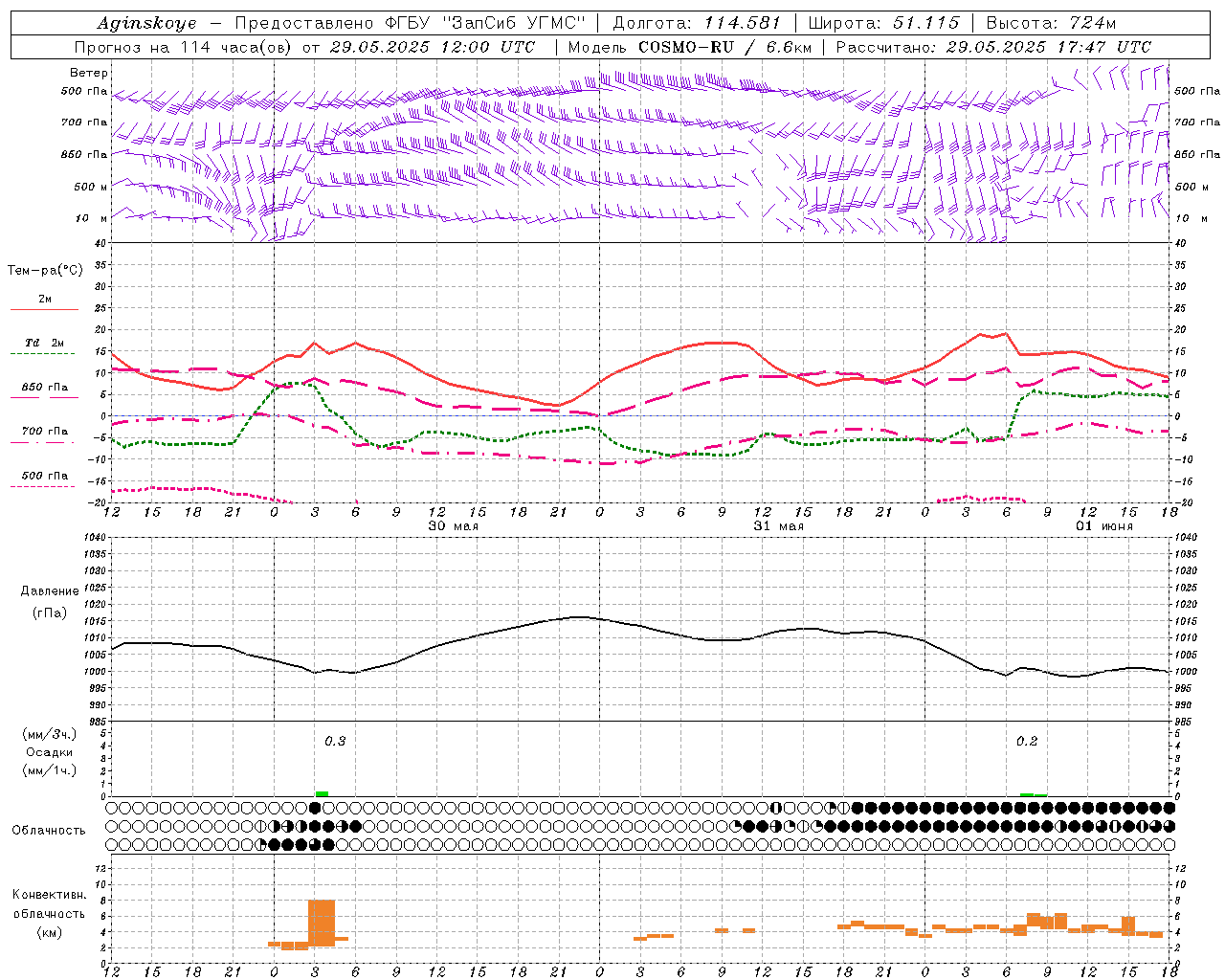Click the "Долгота: 114.581" longitude value
The image size is (1225, 980).
coord(696,23)
